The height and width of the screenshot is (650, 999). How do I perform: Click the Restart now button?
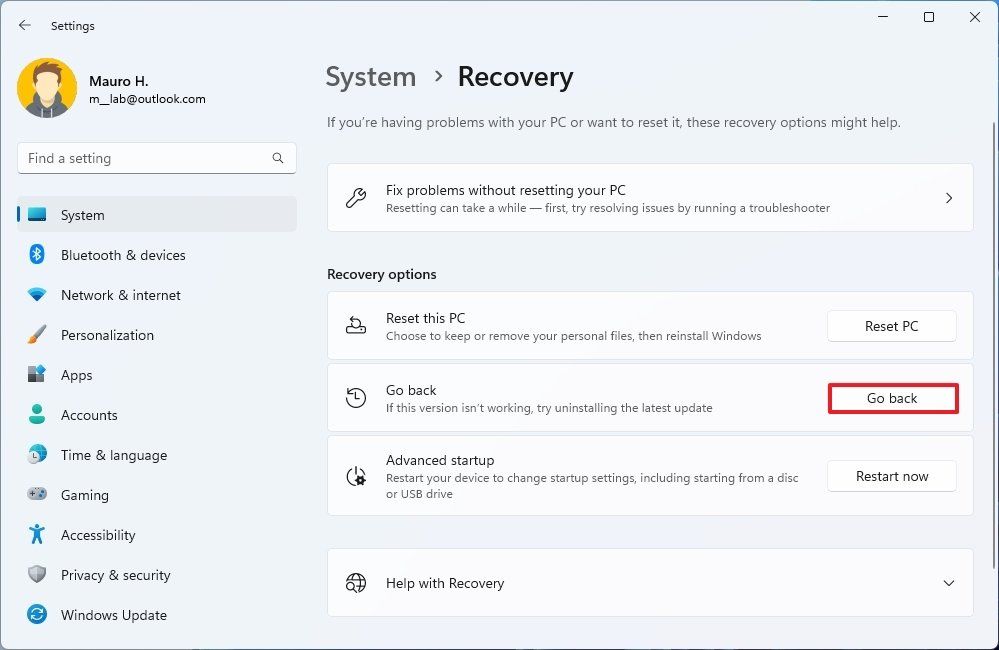pos(891,476)
